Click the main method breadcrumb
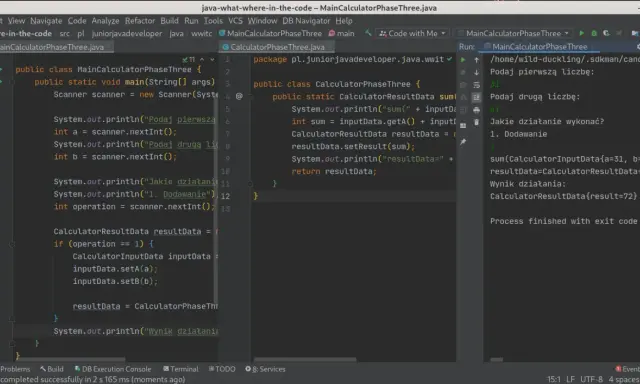Screen dimensions: 640x384 pyautogui.click(x=342, y=33)
